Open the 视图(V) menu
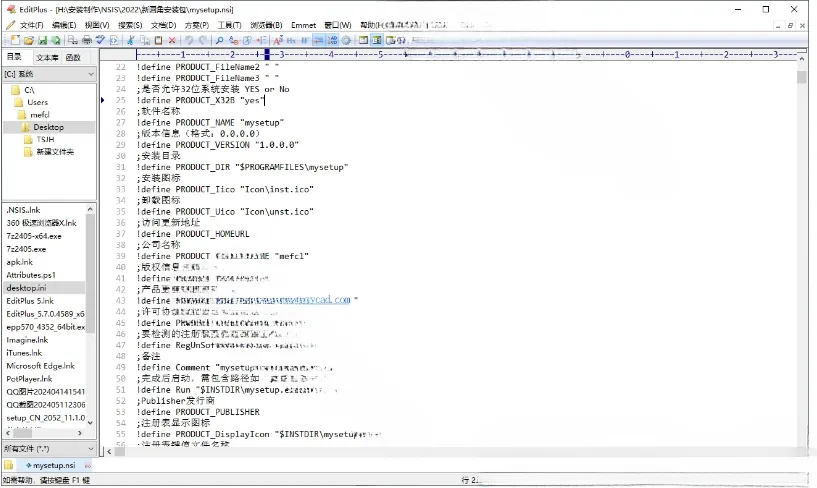817x488 pixels. [97, 25]
